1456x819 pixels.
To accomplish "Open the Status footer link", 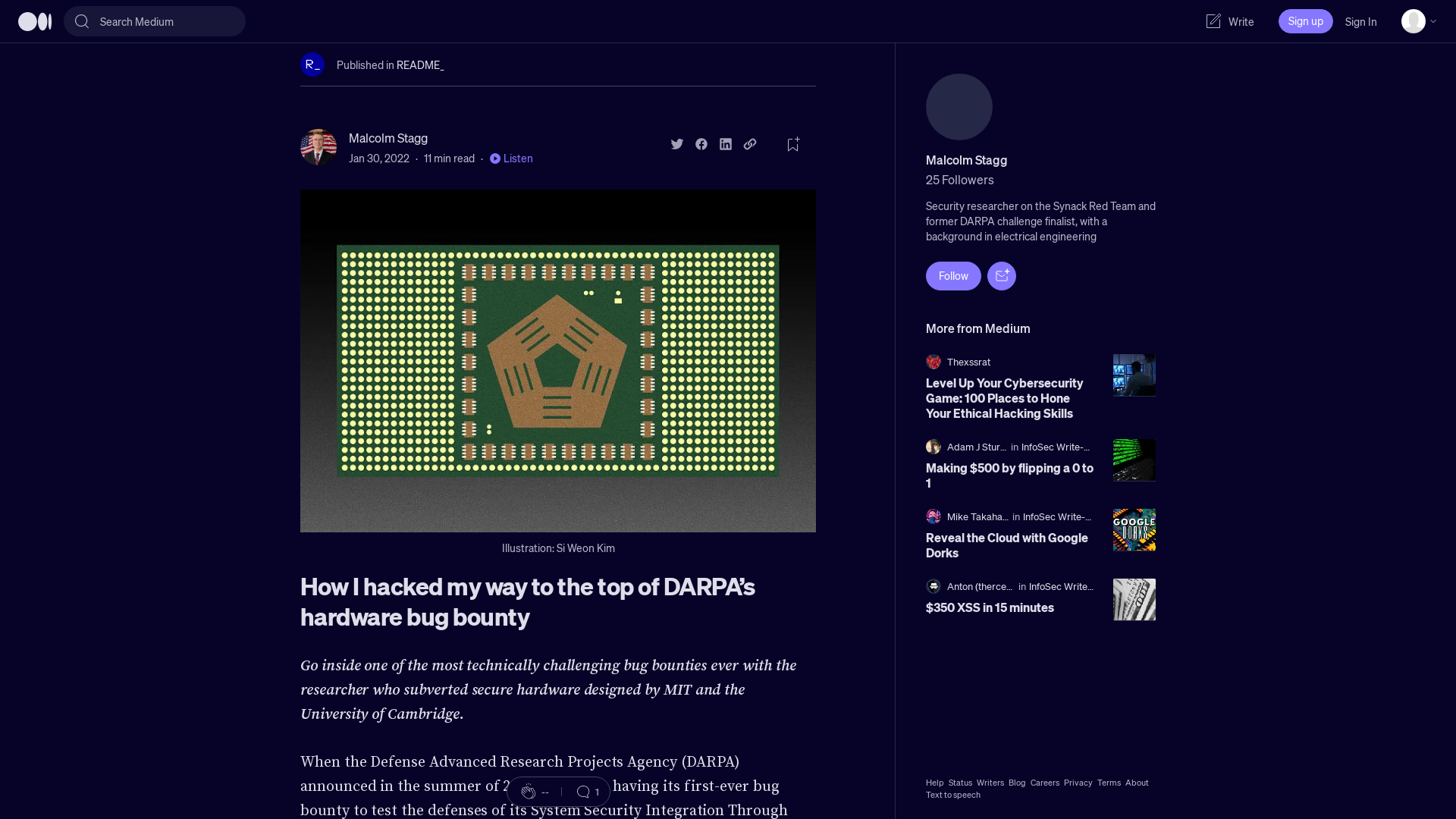I will [960, 783].
